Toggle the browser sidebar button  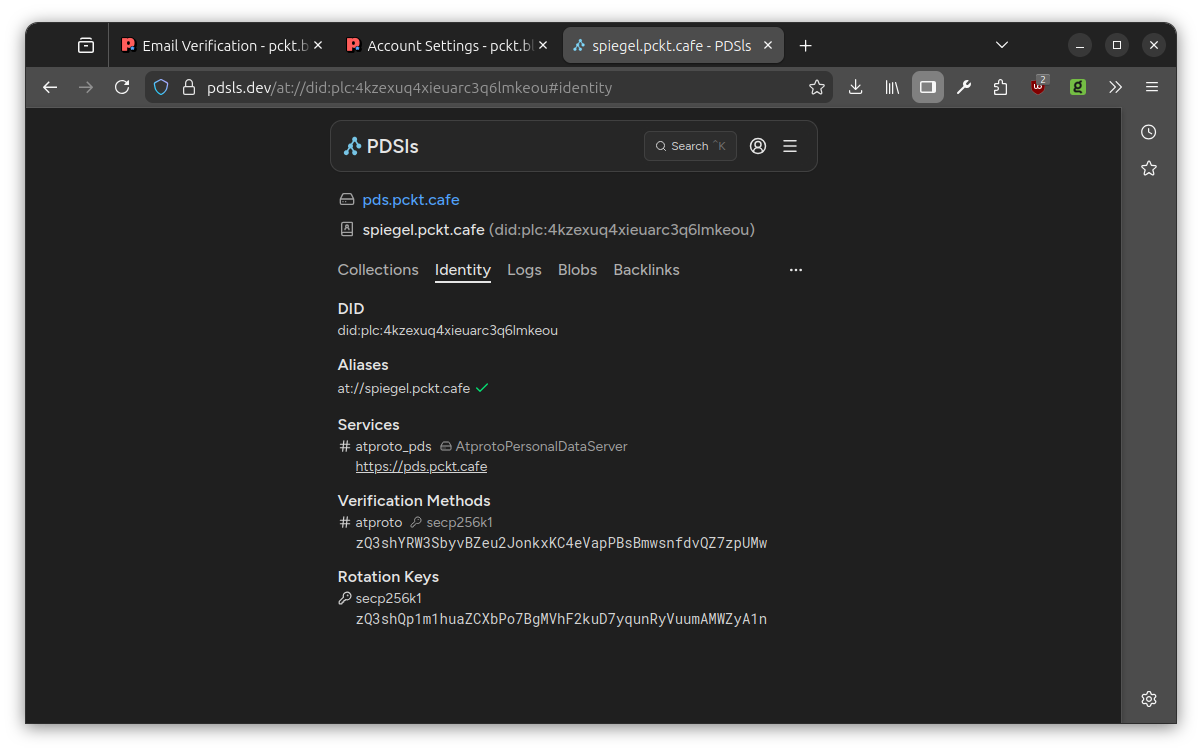(927, 87)
